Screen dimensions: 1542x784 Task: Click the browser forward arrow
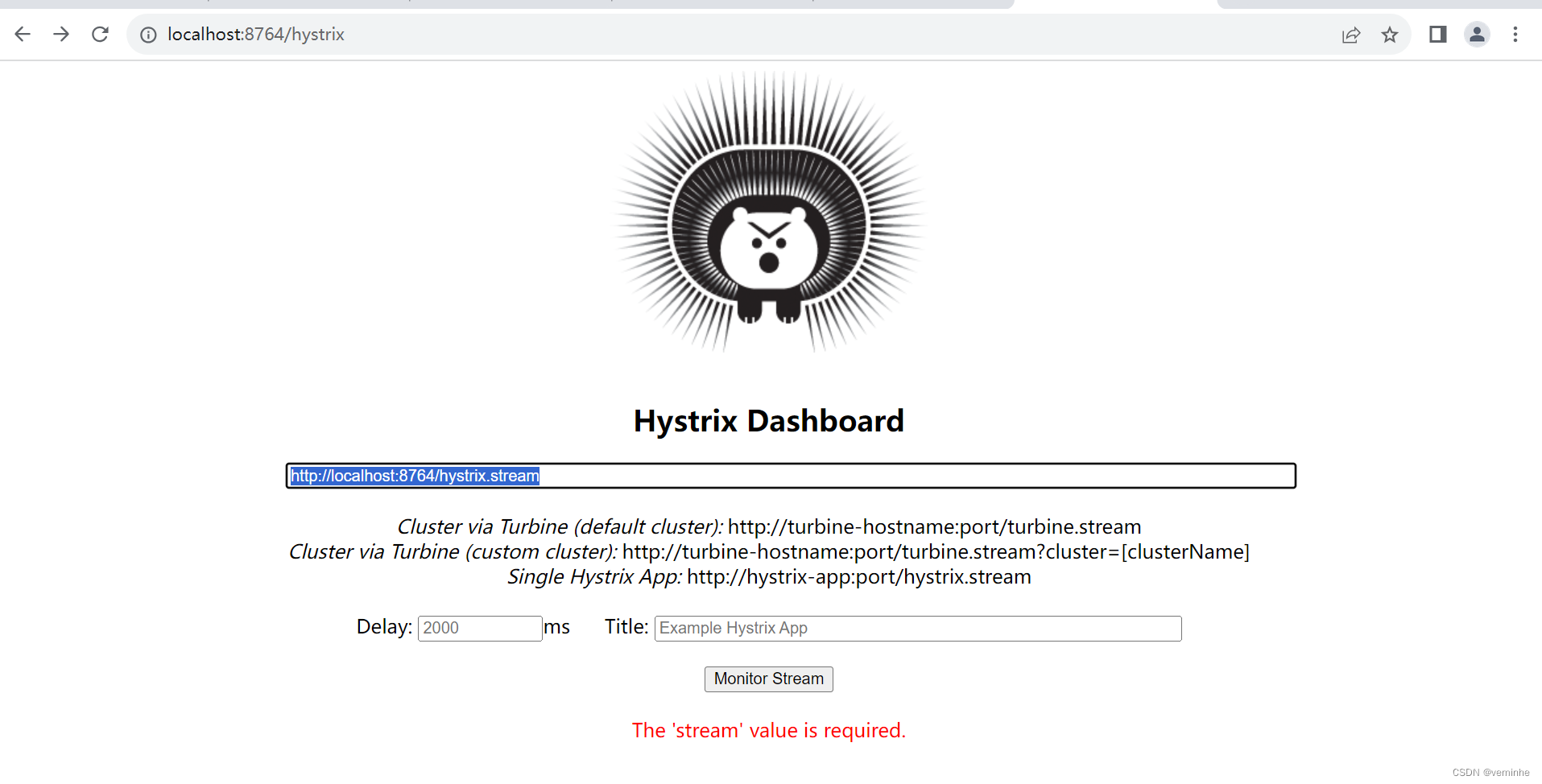pos(61,34)
